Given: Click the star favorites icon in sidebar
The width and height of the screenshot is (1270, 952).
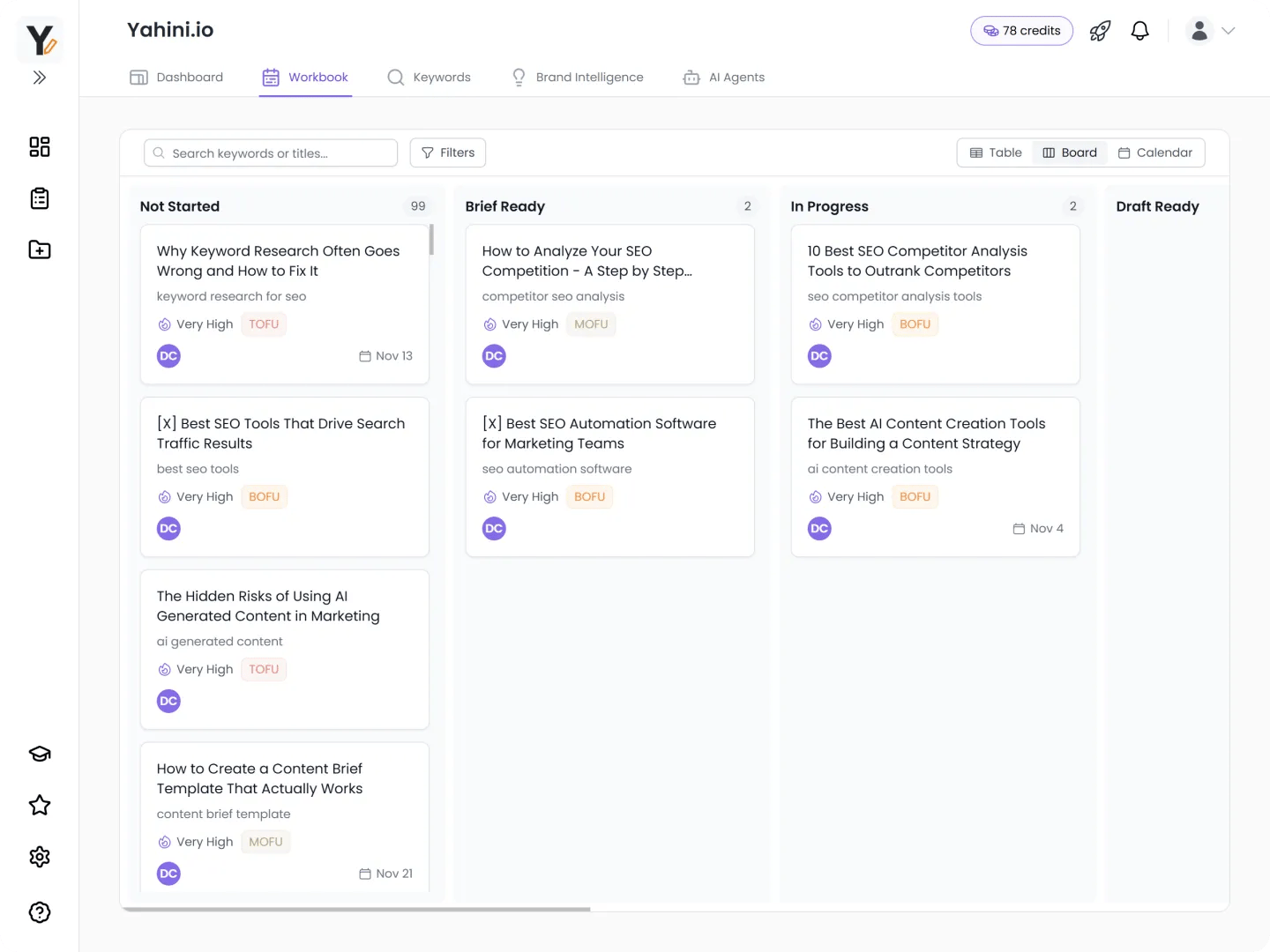Looking at the screenshot, I should pyautogui.click(x=39, y=805).
